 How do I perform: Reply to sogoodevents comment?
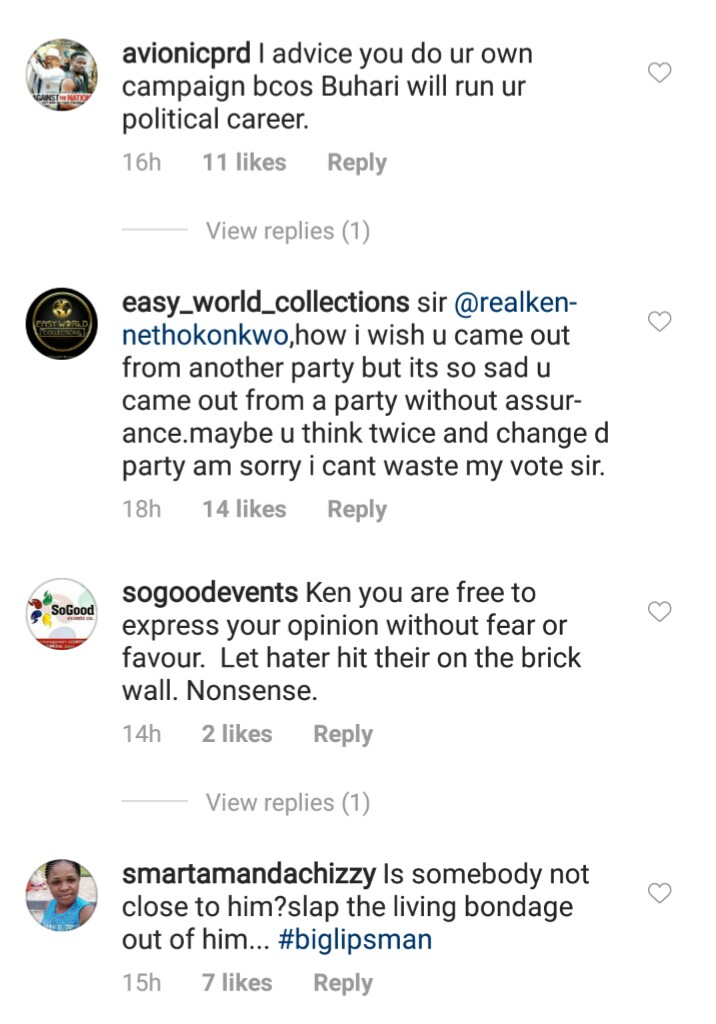click(342, 734)
